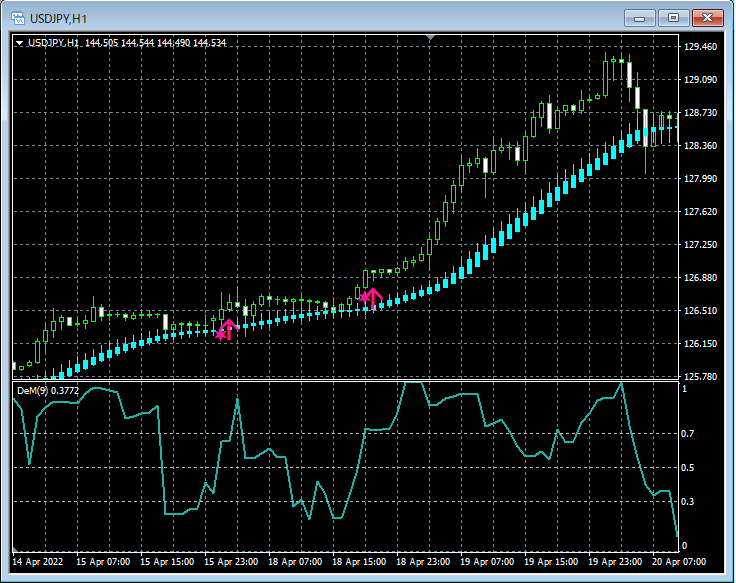Click the 14 Apr 2022 time label
This screenshot has height=583, width=736.
pyautogui.click(x=38, y=561)
